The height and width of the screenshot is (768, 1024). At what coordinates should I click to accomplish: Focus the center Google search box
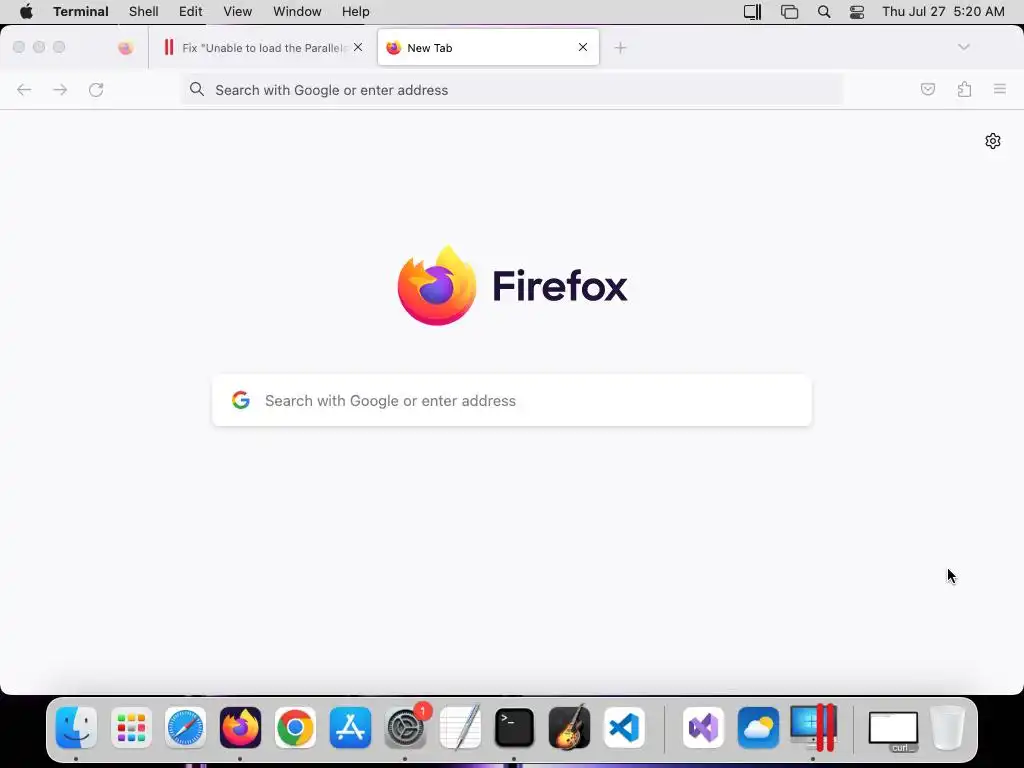[x=512, y=400]
